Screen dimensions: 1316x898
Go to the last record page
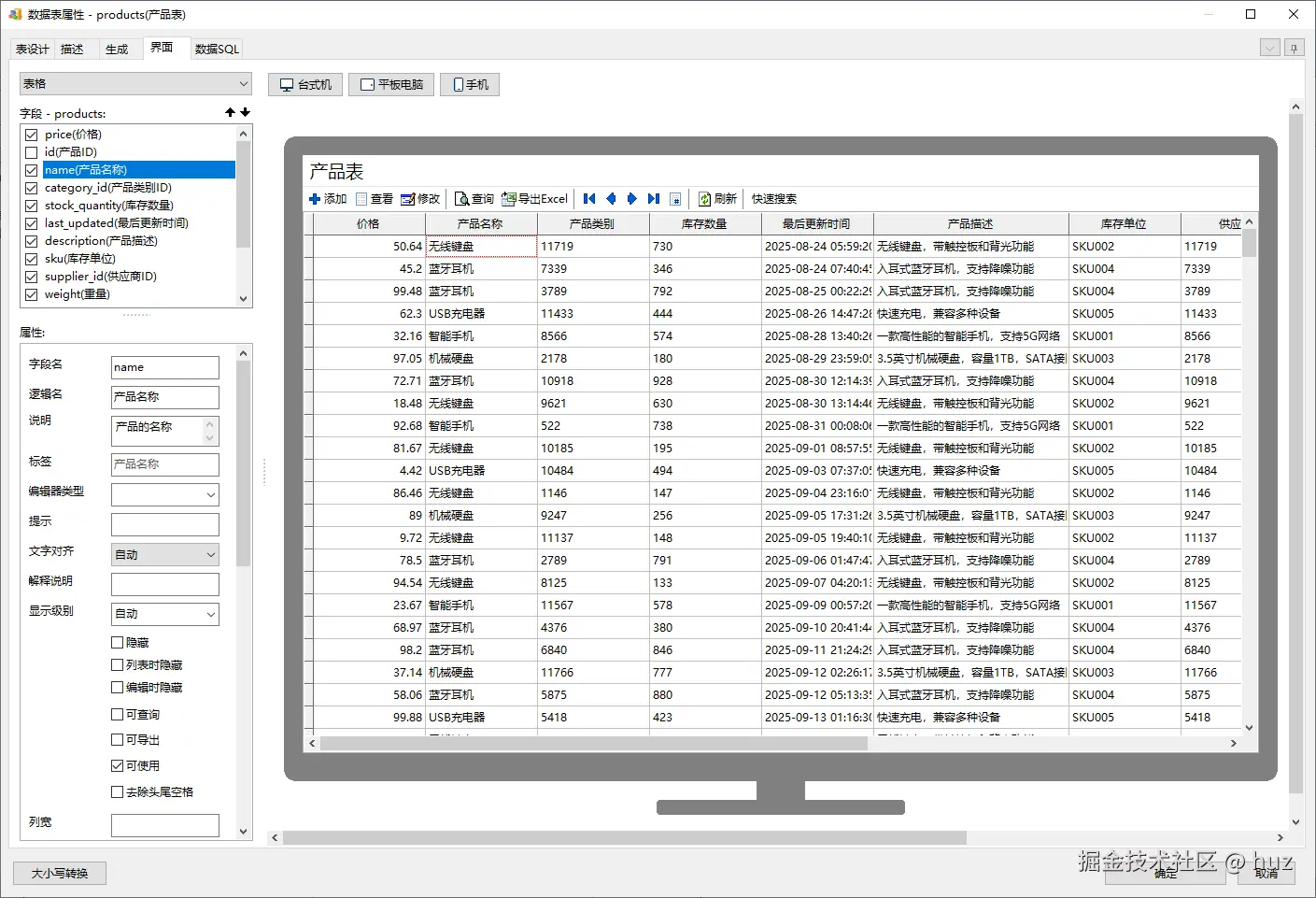click(x=654, y=199)
